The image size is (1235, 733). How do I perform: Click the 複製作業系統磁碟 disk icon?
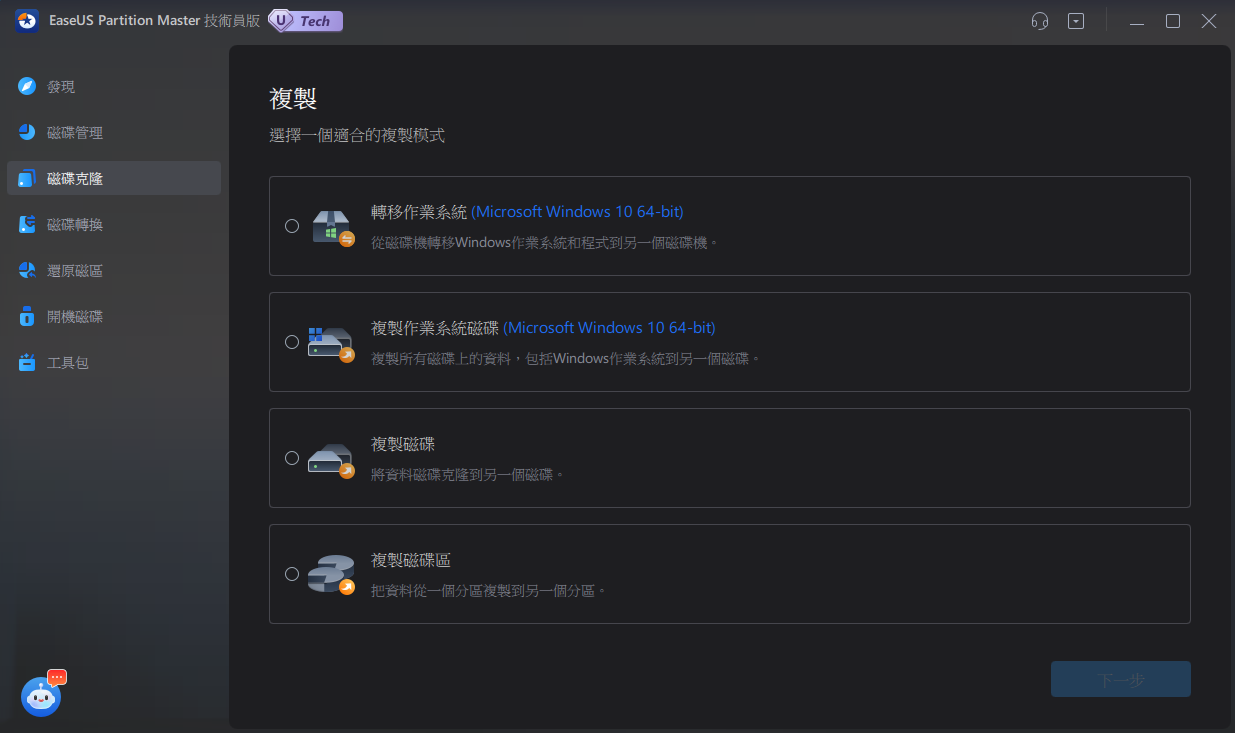pyautogui.click(x=332, y=343)
